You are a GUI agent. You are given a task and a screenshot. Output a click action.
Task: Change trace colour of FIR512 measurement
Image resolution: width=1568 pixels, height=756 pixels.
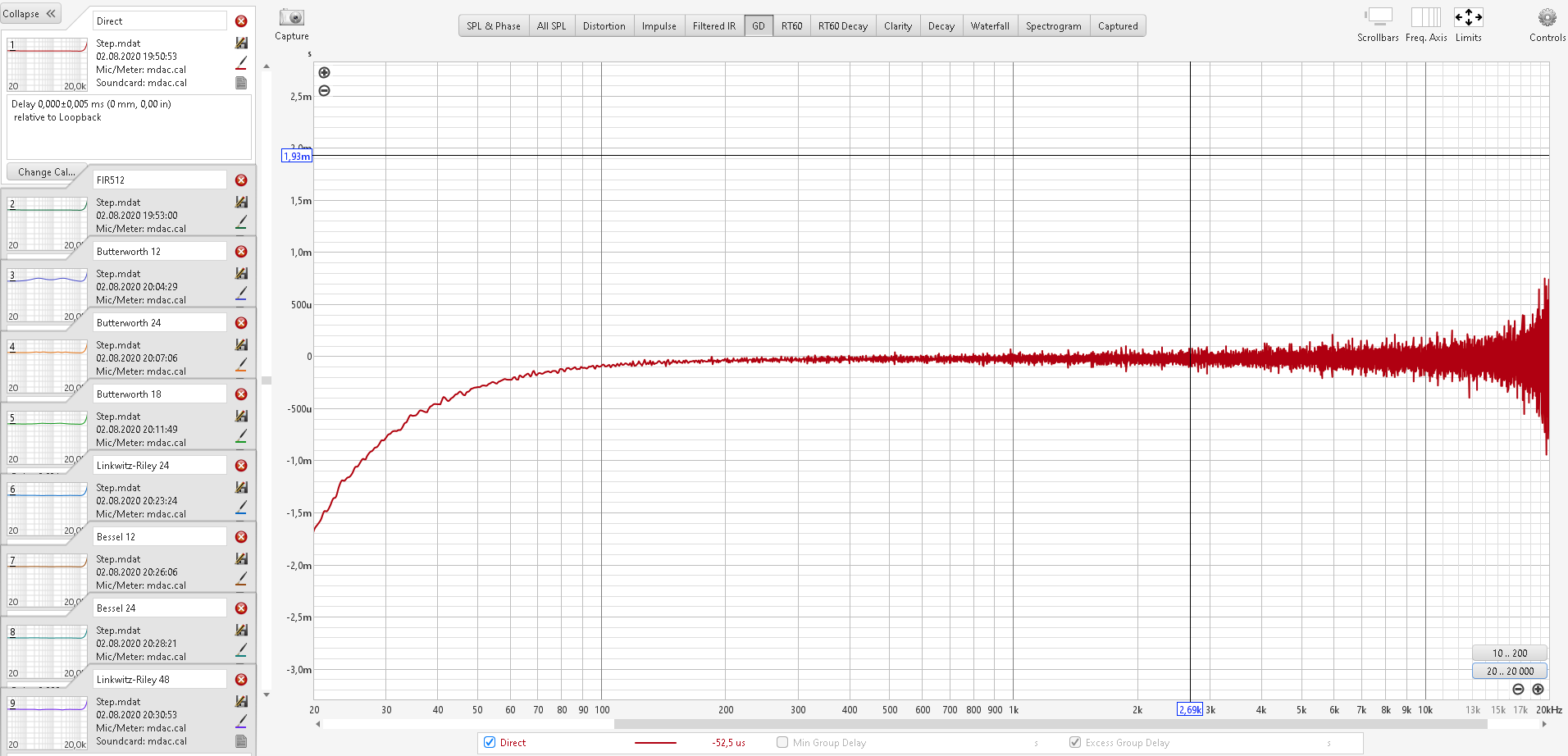click(x=241, y=221)
